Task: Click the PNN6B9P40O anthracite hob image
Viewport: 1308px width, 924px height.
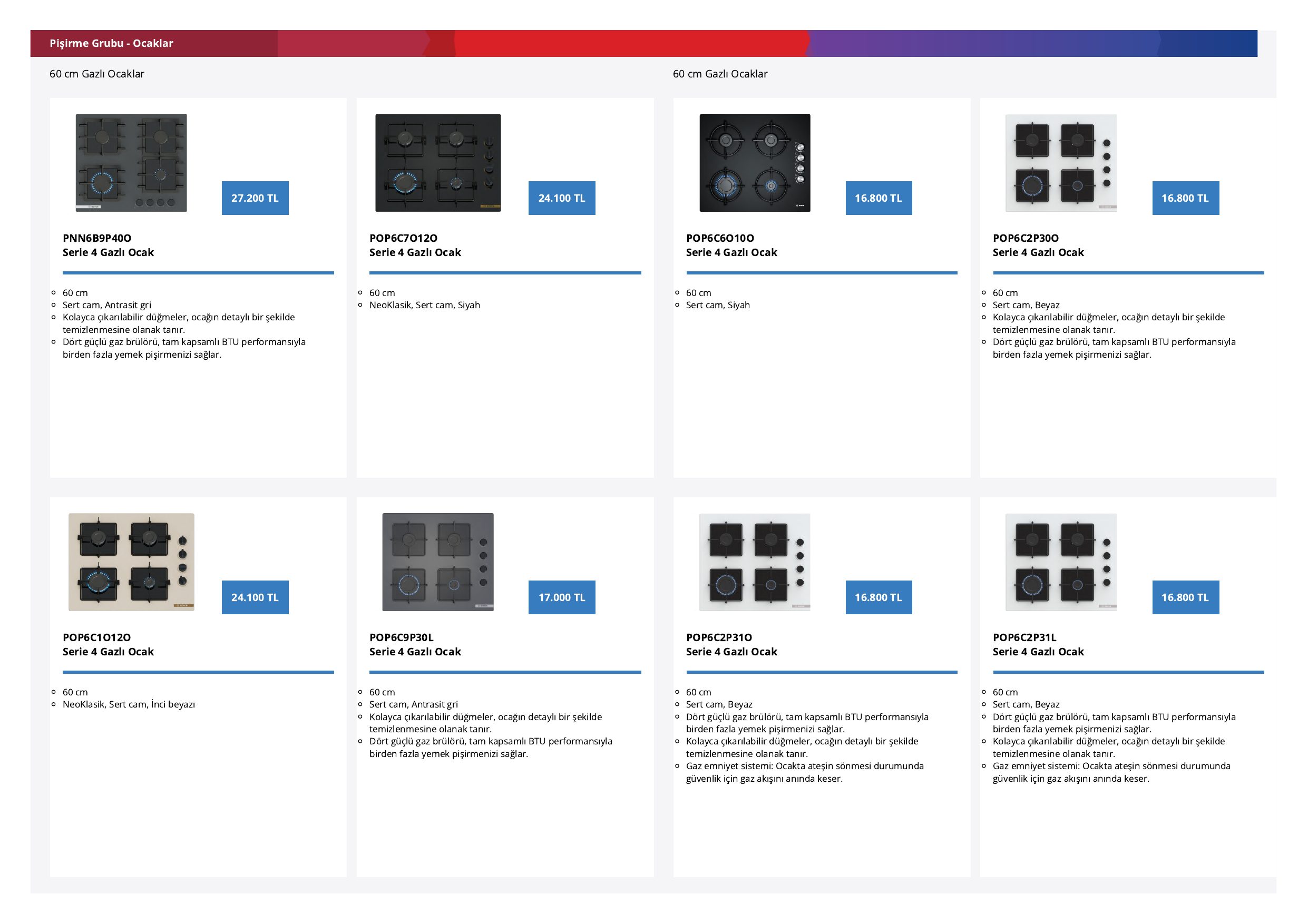Action: coord(131,163)
